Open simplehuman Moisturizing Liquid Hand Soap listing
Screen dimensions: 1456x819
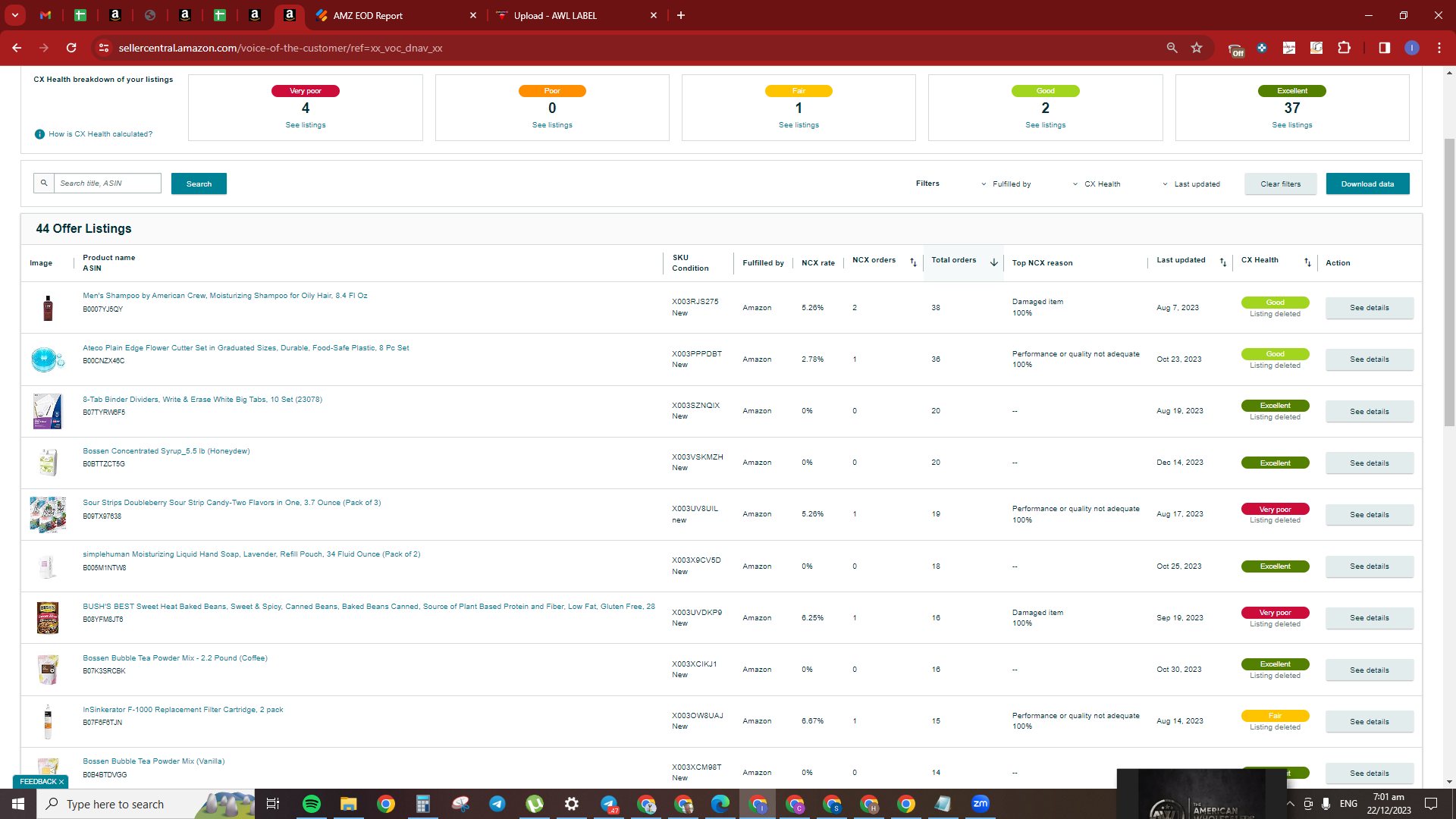[251, 554]
